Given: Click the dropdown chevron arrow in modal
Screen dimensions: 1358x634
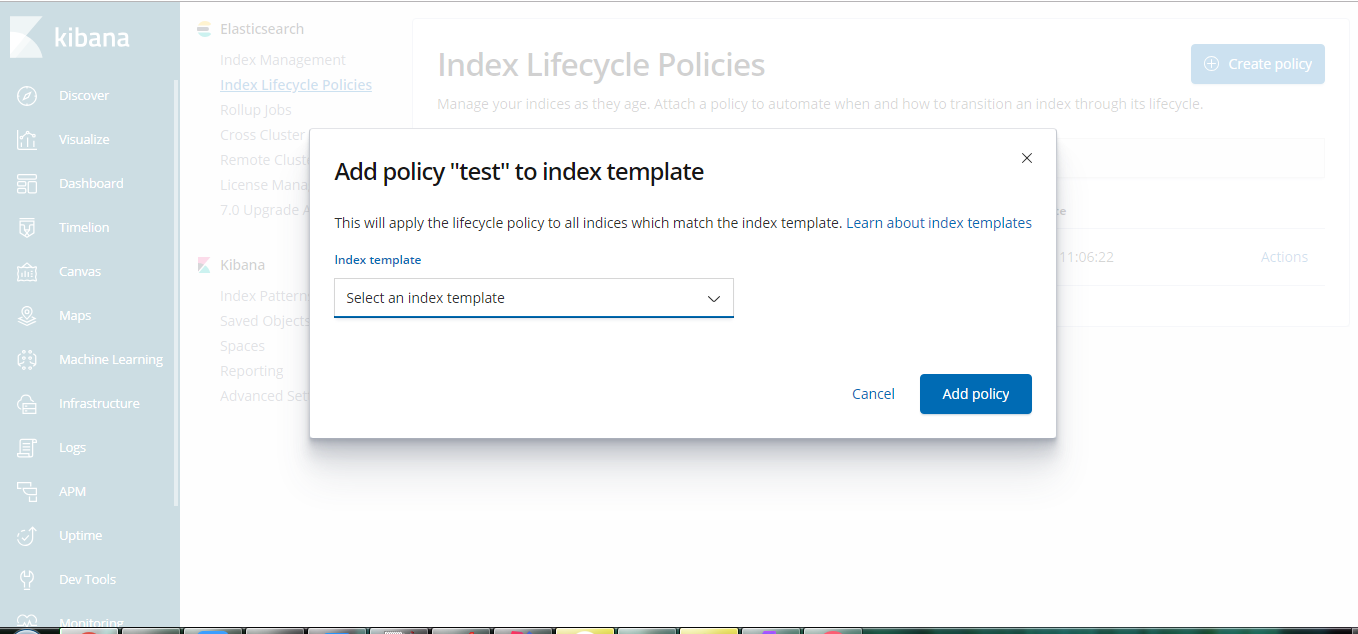Looking at the screenshot, I should [714, 298].
